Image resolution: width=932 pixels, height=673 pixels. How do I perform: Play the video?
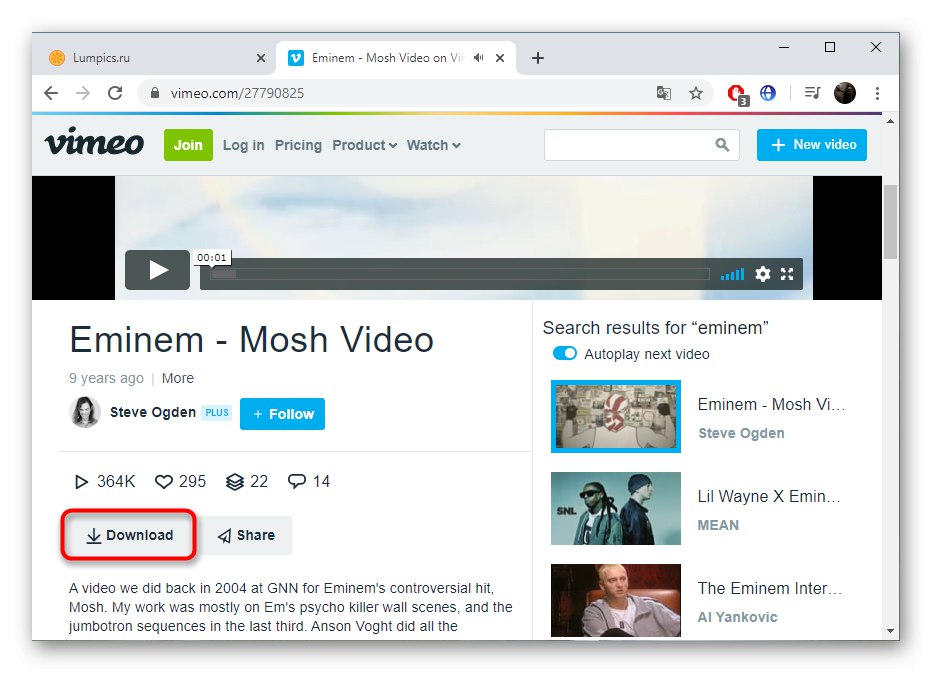[158, 270]
